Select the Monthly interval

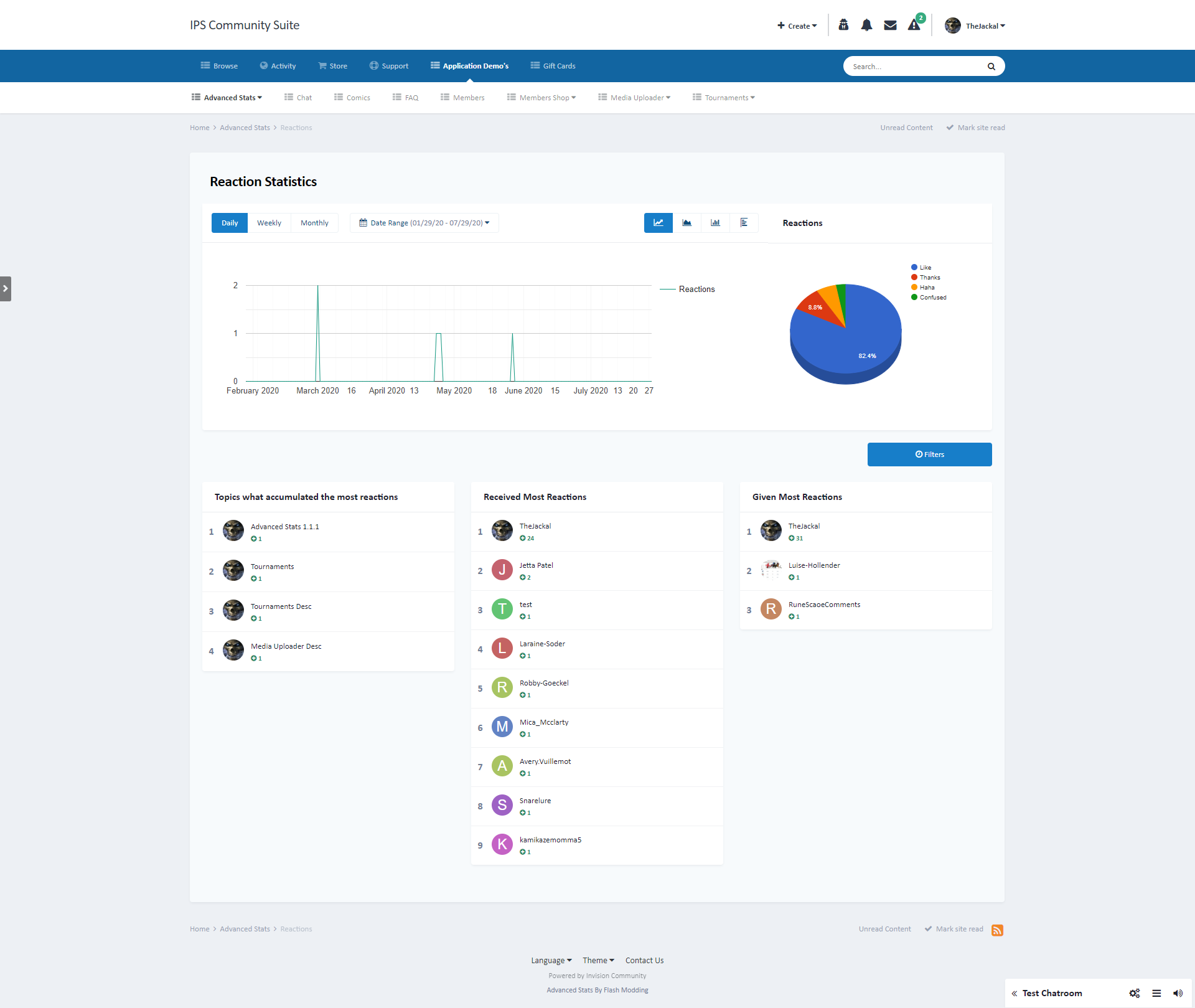[x=314, y=223]
